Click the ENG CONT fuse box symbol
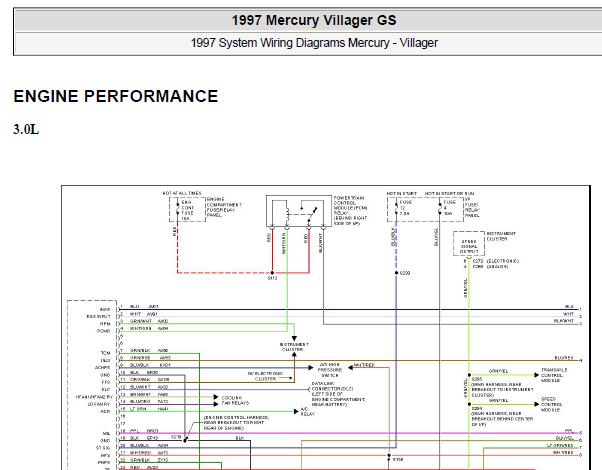Viewport: 602px width, 470px height. (187, 210)
